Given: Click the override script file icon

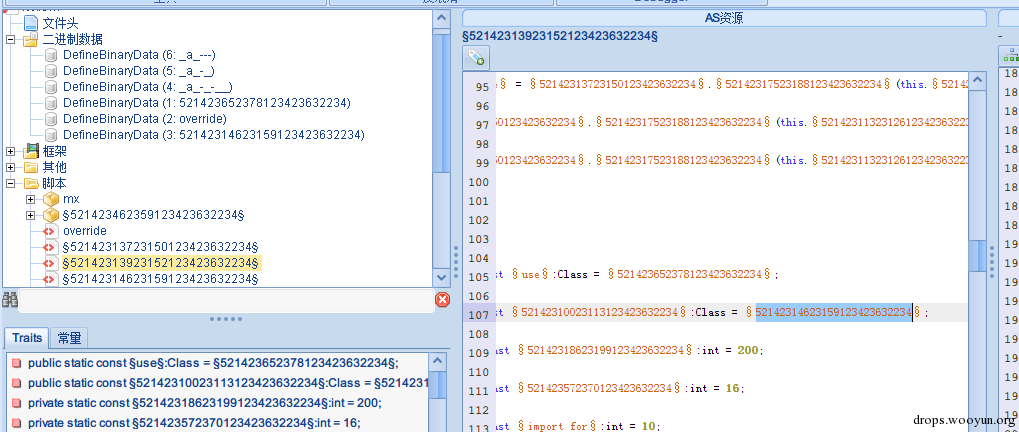Looking at the screenshot, I should (x=51, y=231).
